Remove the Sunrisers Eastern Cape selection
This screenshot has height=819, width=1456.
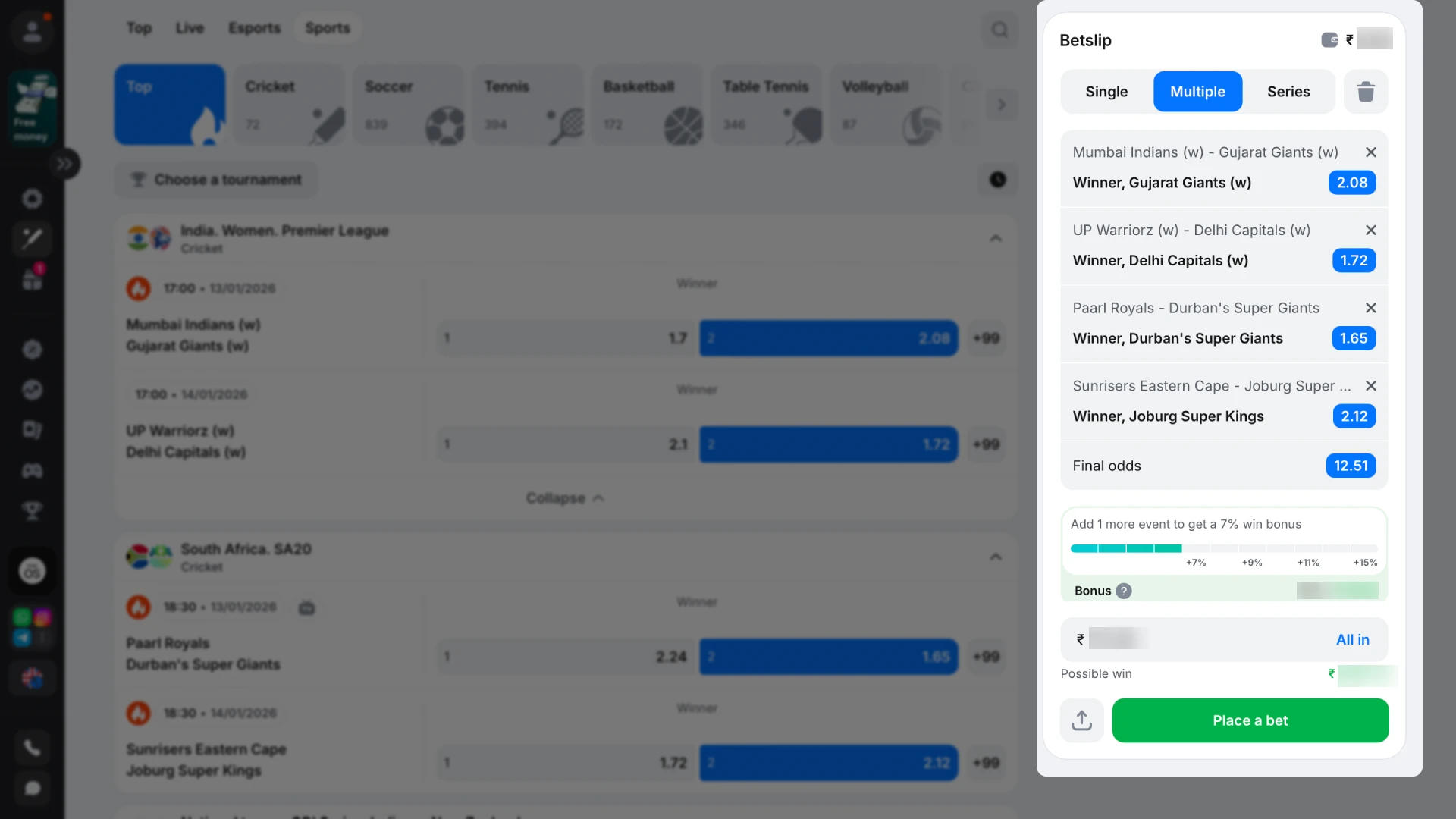click(x=1370, y=386)
